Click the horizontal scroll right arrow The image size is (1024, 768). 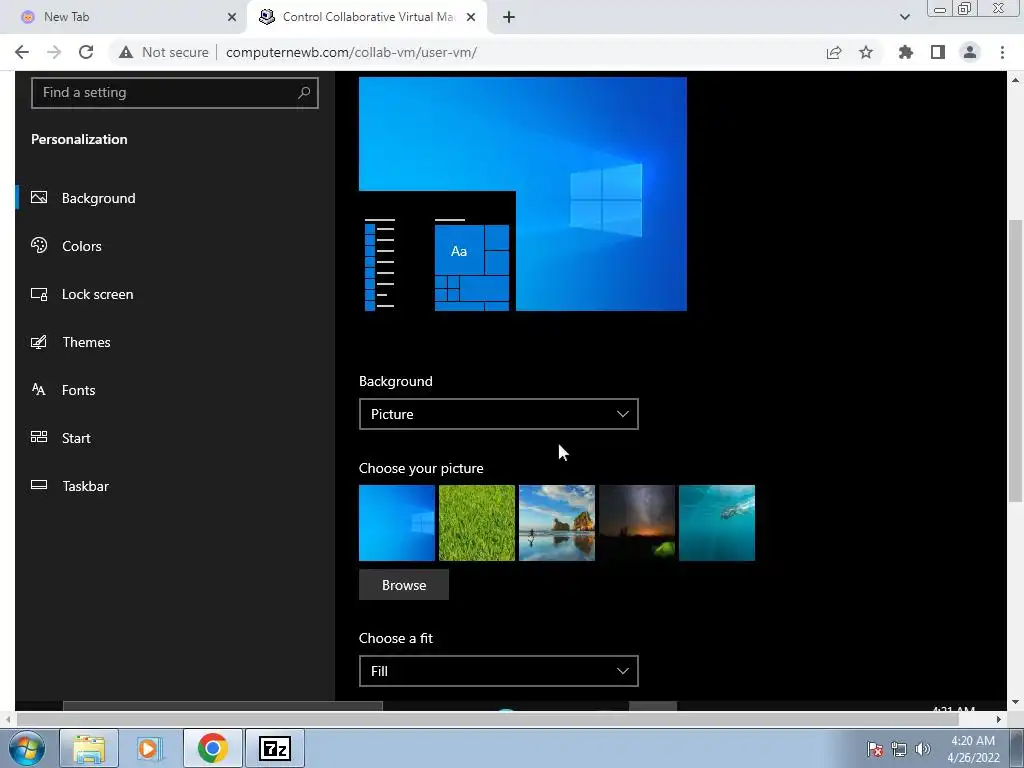[999, 719]
